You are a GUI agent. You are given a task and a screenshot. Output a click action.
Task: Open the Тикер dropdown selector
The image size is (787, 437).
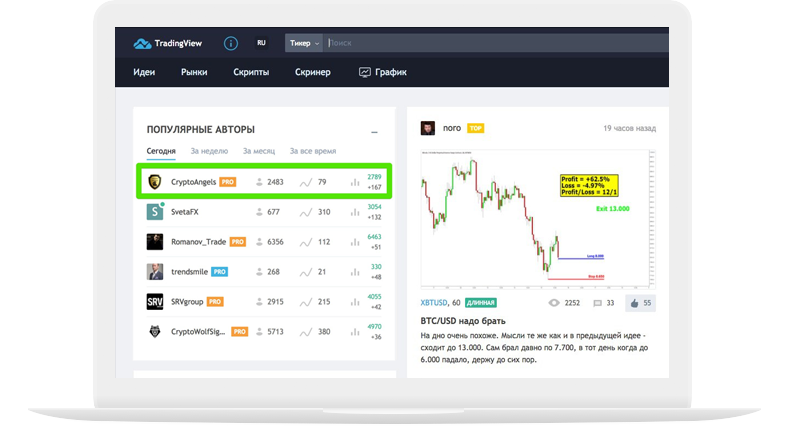pos(304,43)
